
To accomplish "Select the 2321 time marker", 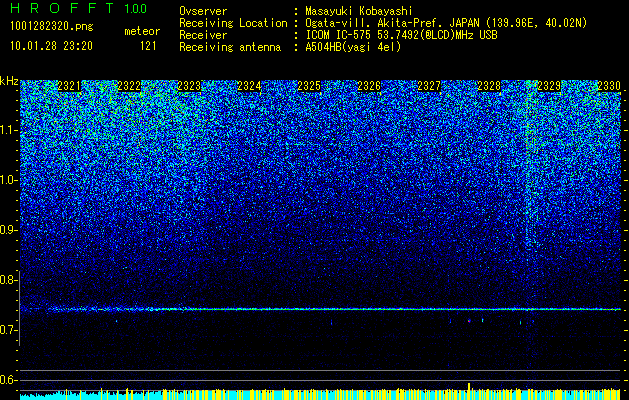I will click(69, 86).
